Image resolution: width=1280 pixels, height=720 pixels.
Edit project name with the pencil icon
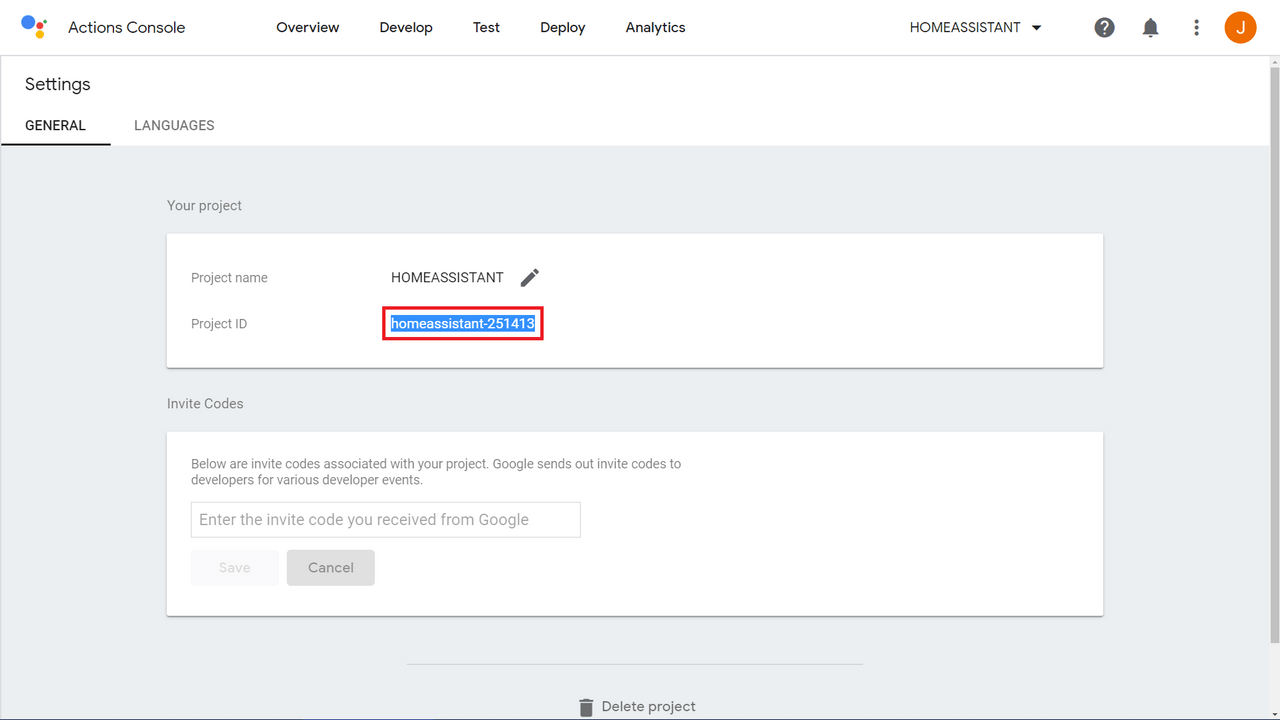click(x=530, y=277)
